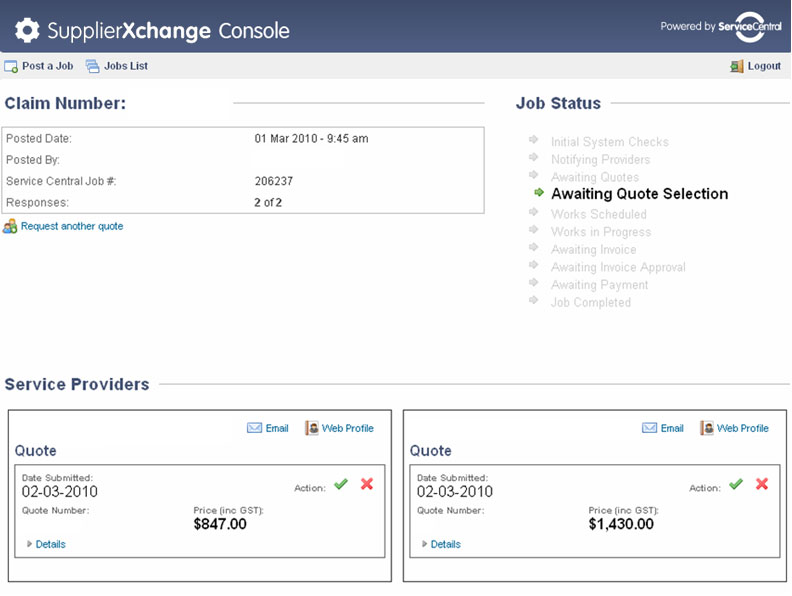The height and width of the screenshot is (596, 792).
Task: Click the job number 206237
Action: click(x=273, y=181)
